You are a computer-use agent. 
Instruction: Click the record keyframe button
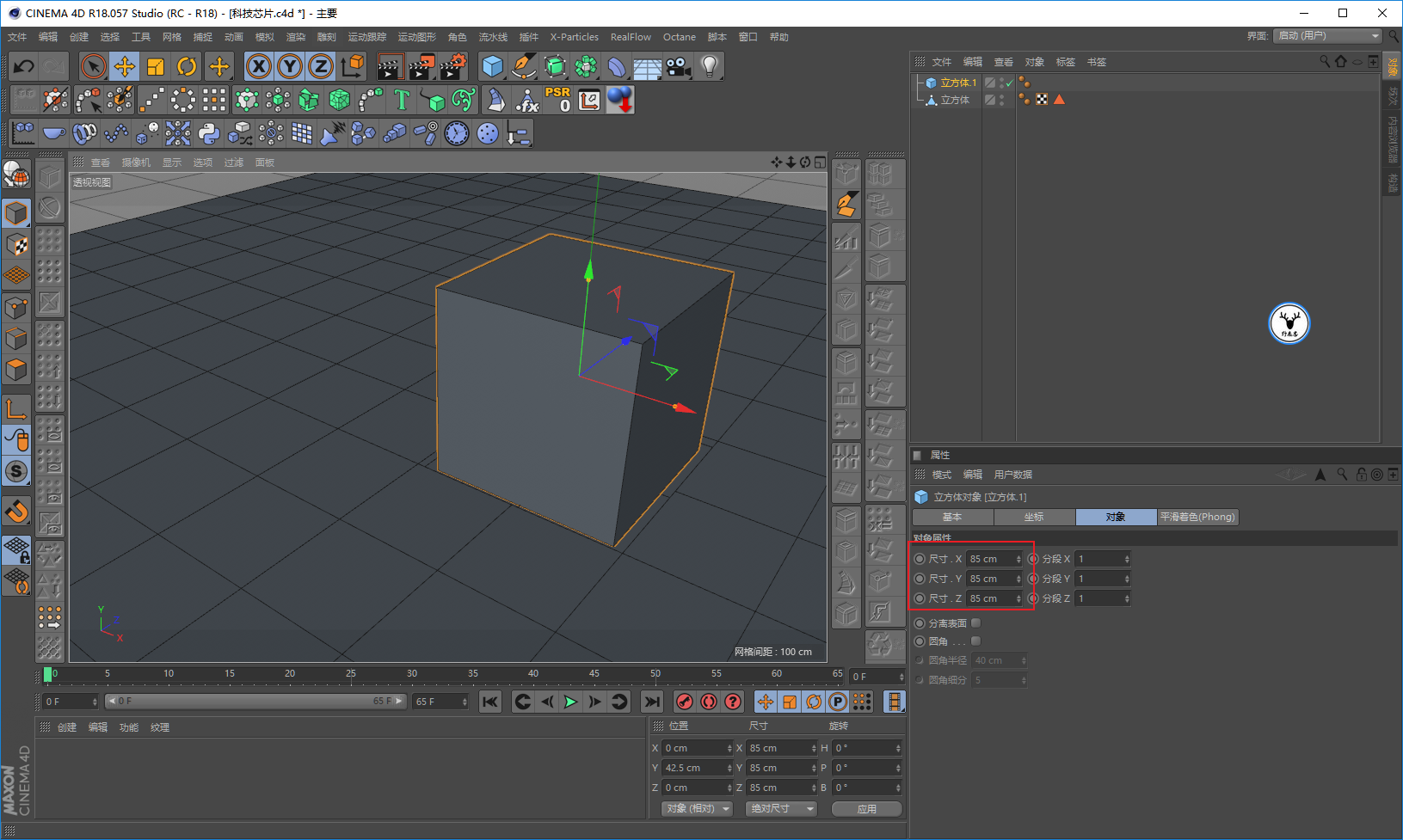(x=685, y=702)
